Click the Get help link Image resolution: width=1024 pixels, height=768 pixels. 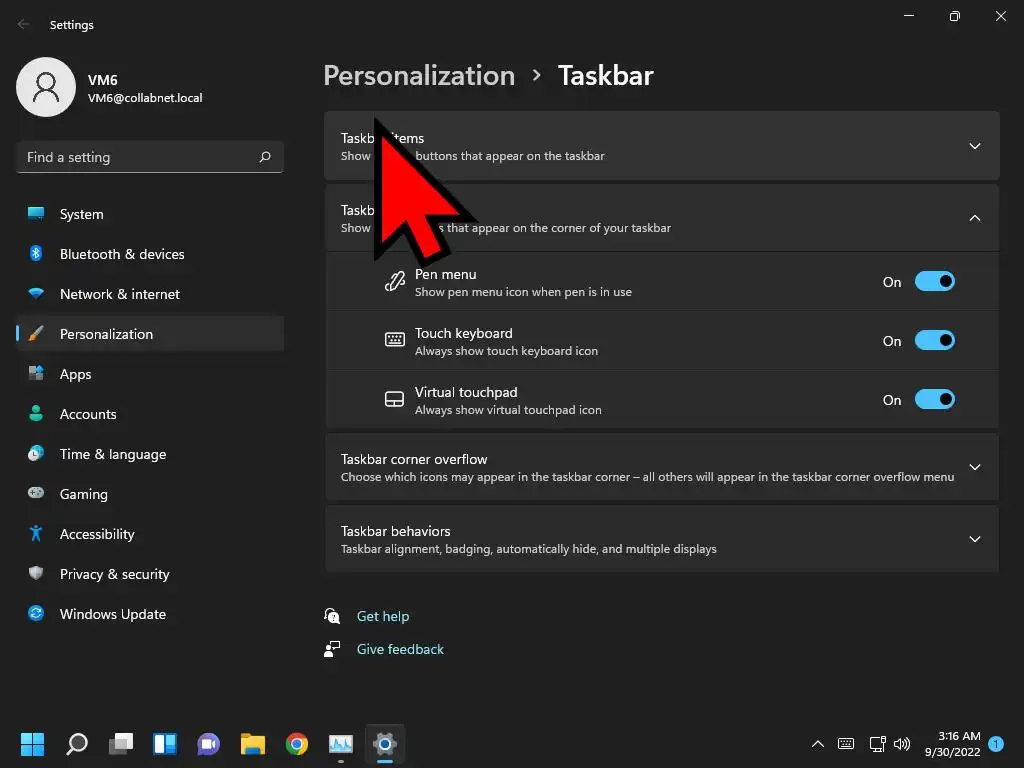tap(383, 616)
